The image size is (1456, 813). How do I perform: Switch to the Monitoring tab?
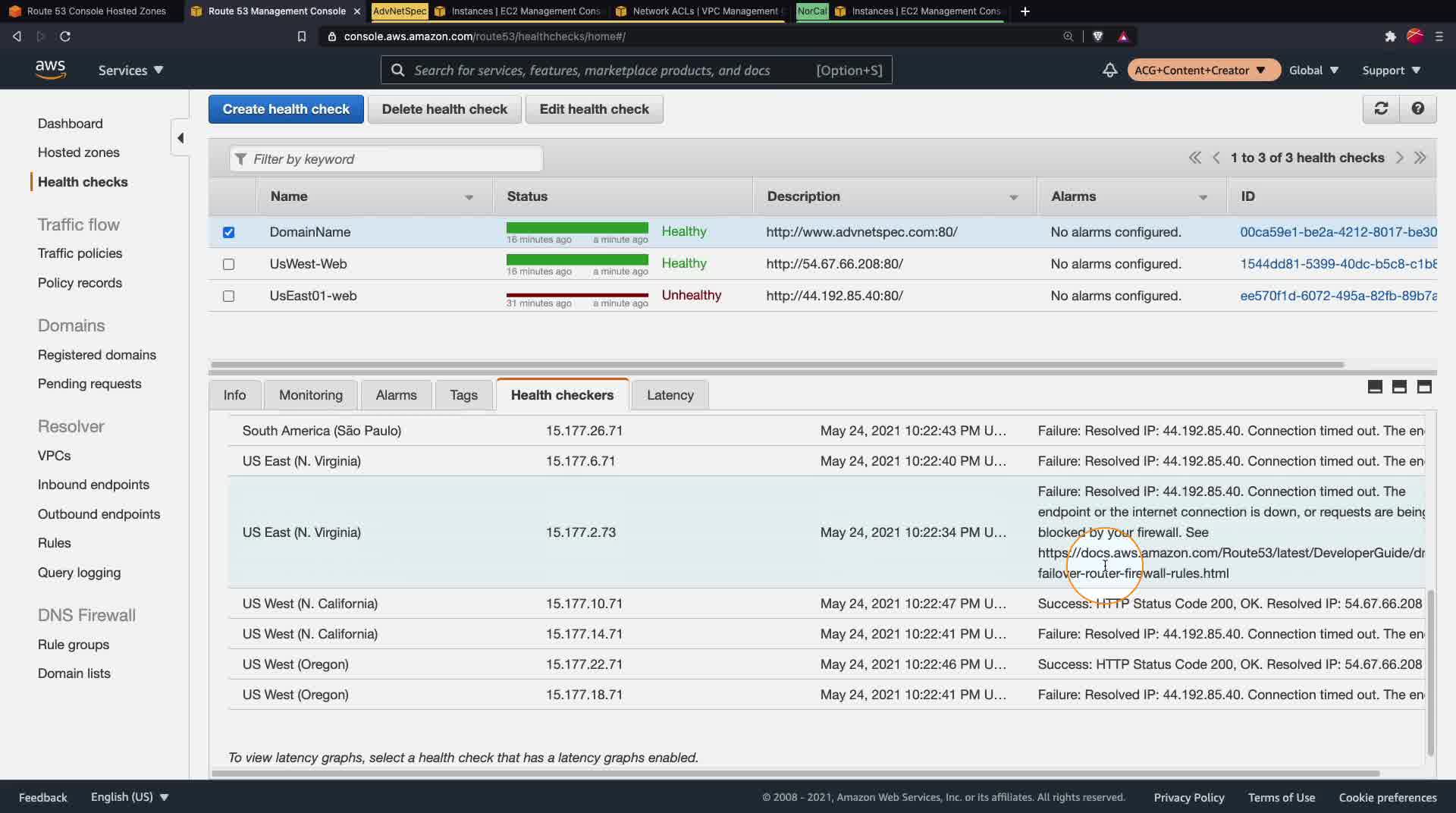[x=310, y=395]
